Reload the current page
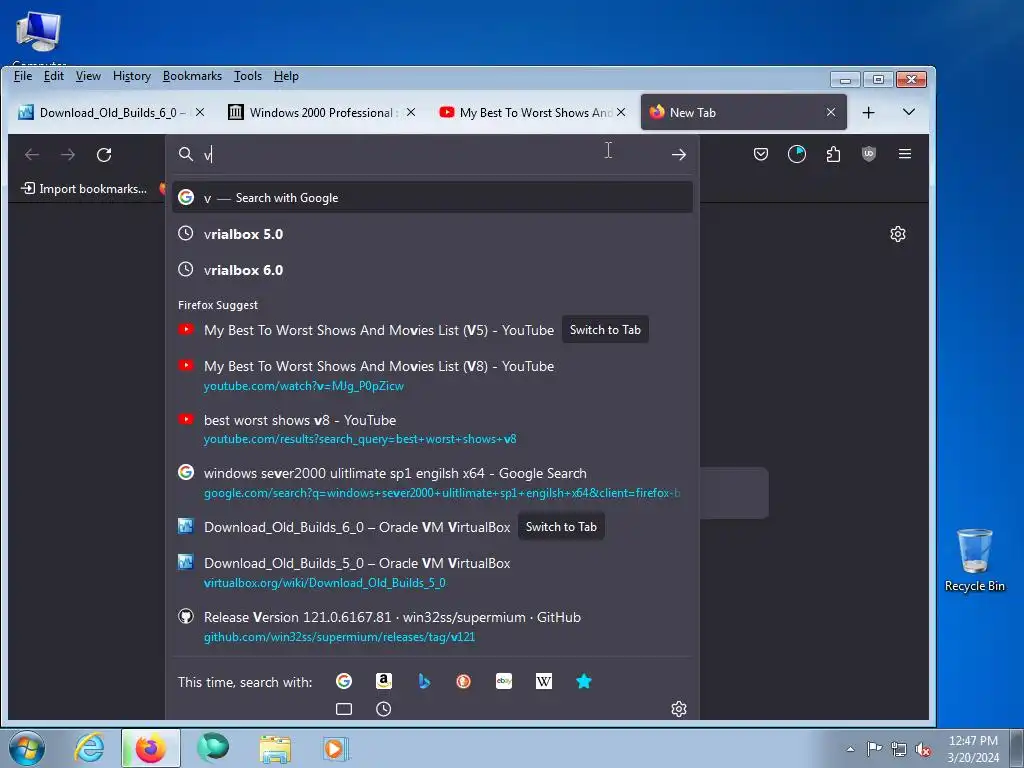The image size is (1024, 768). click(x=104, y=155)
